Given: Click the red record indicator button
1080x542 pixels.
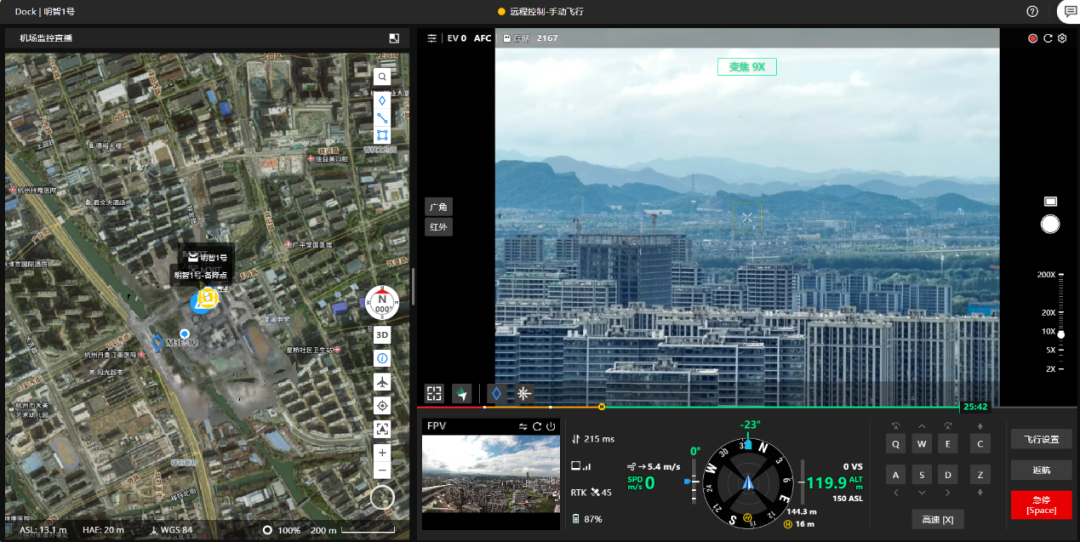Looking at the screenshot, I should click(x=1032, y=39).
